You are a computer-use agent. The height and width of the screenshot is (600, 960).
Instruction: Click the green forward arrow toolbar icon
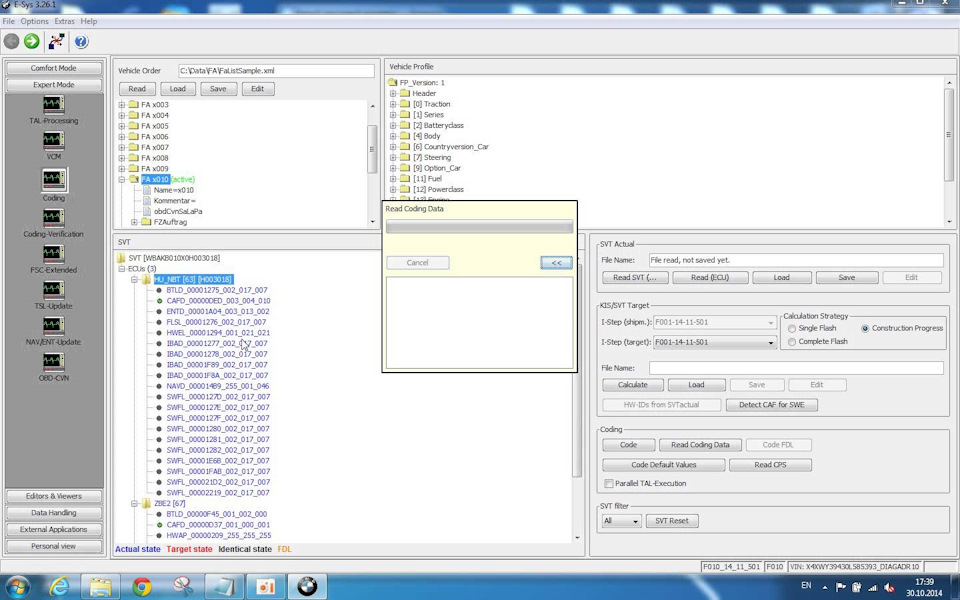pos(32,41)
